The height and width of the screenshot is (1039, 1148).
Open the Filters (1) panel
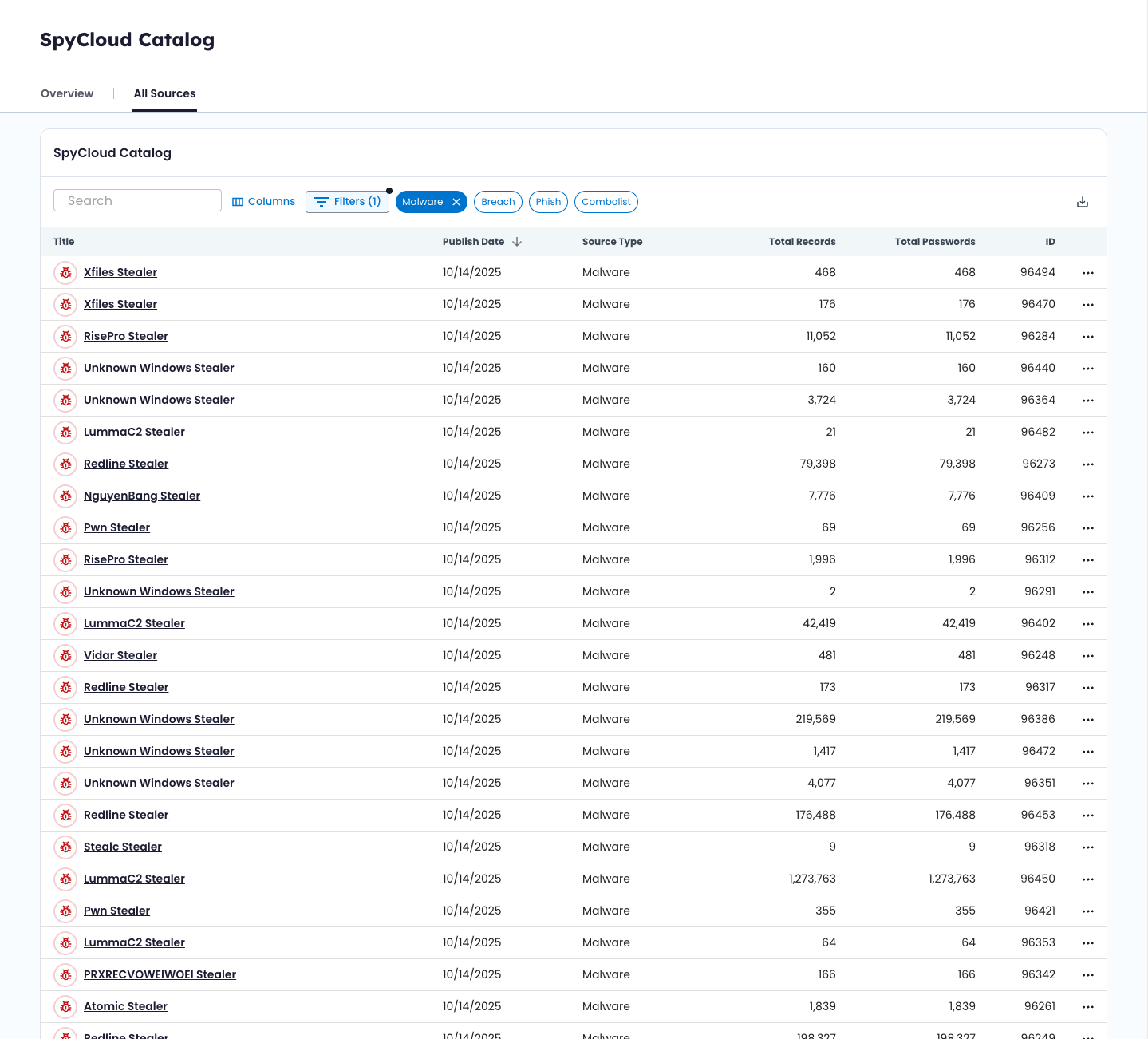pos(348,202)
